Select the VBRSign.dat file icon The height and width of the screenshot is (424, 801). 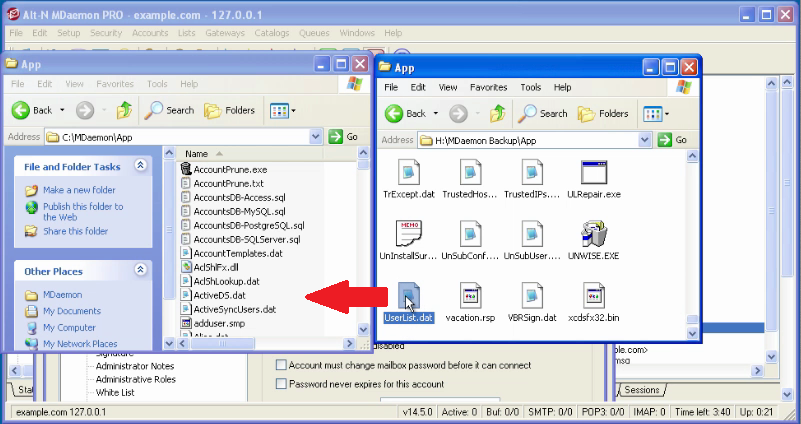(x=532, y=296)
